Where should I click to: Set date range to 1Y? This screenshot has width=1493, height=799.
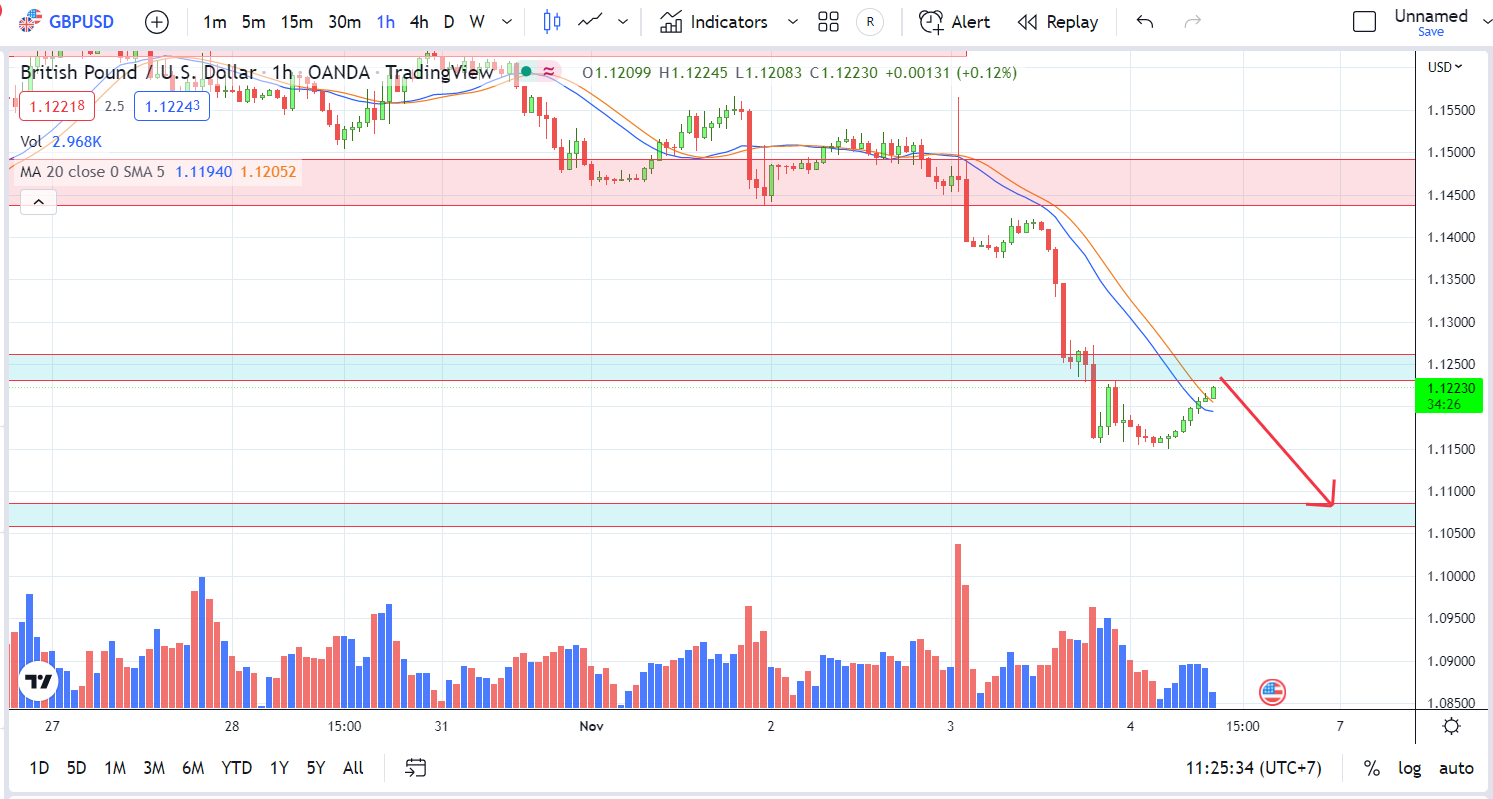pos(279,768)
